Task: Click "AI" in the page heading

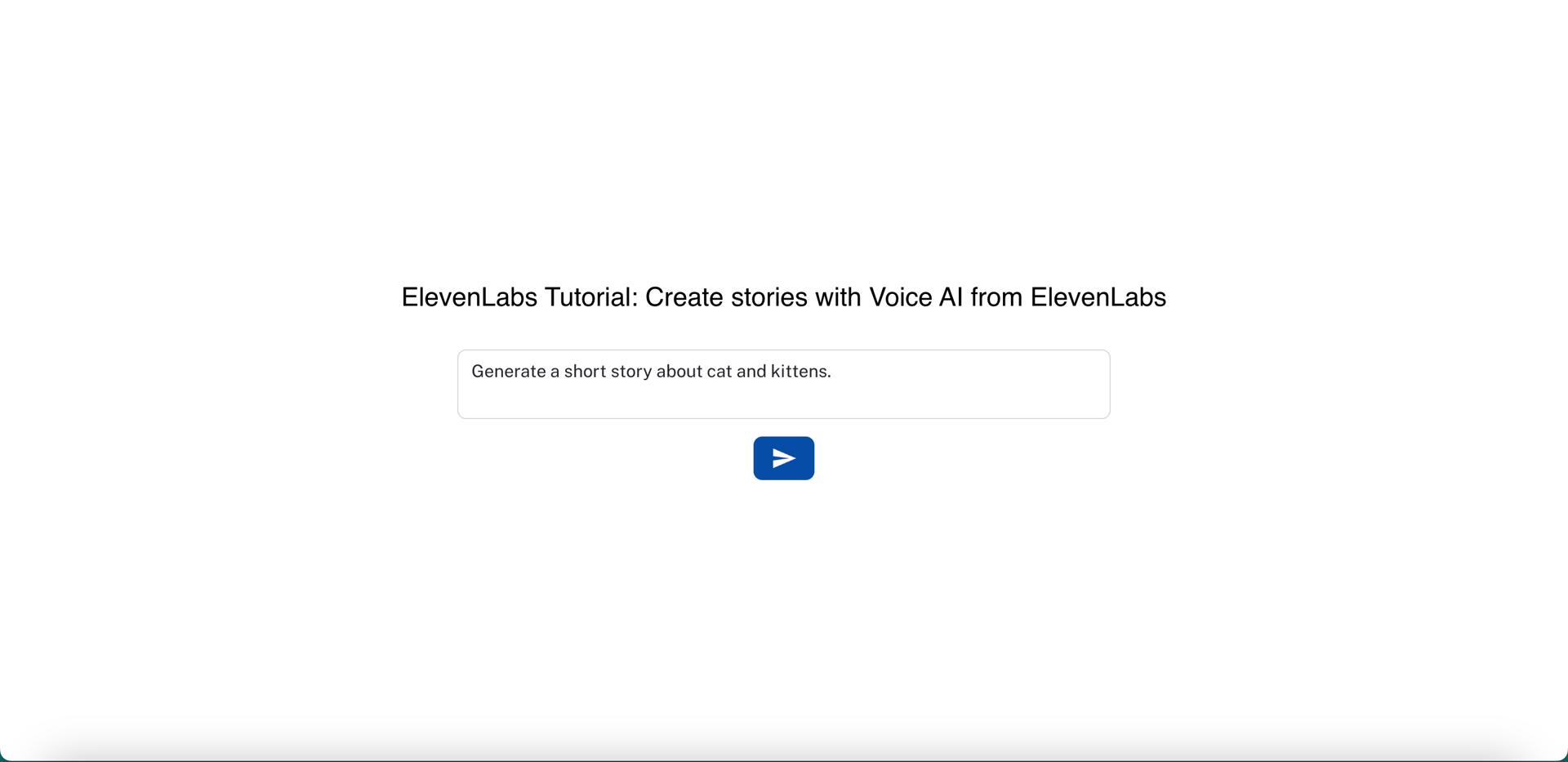Action: click(x=951, y=297)
